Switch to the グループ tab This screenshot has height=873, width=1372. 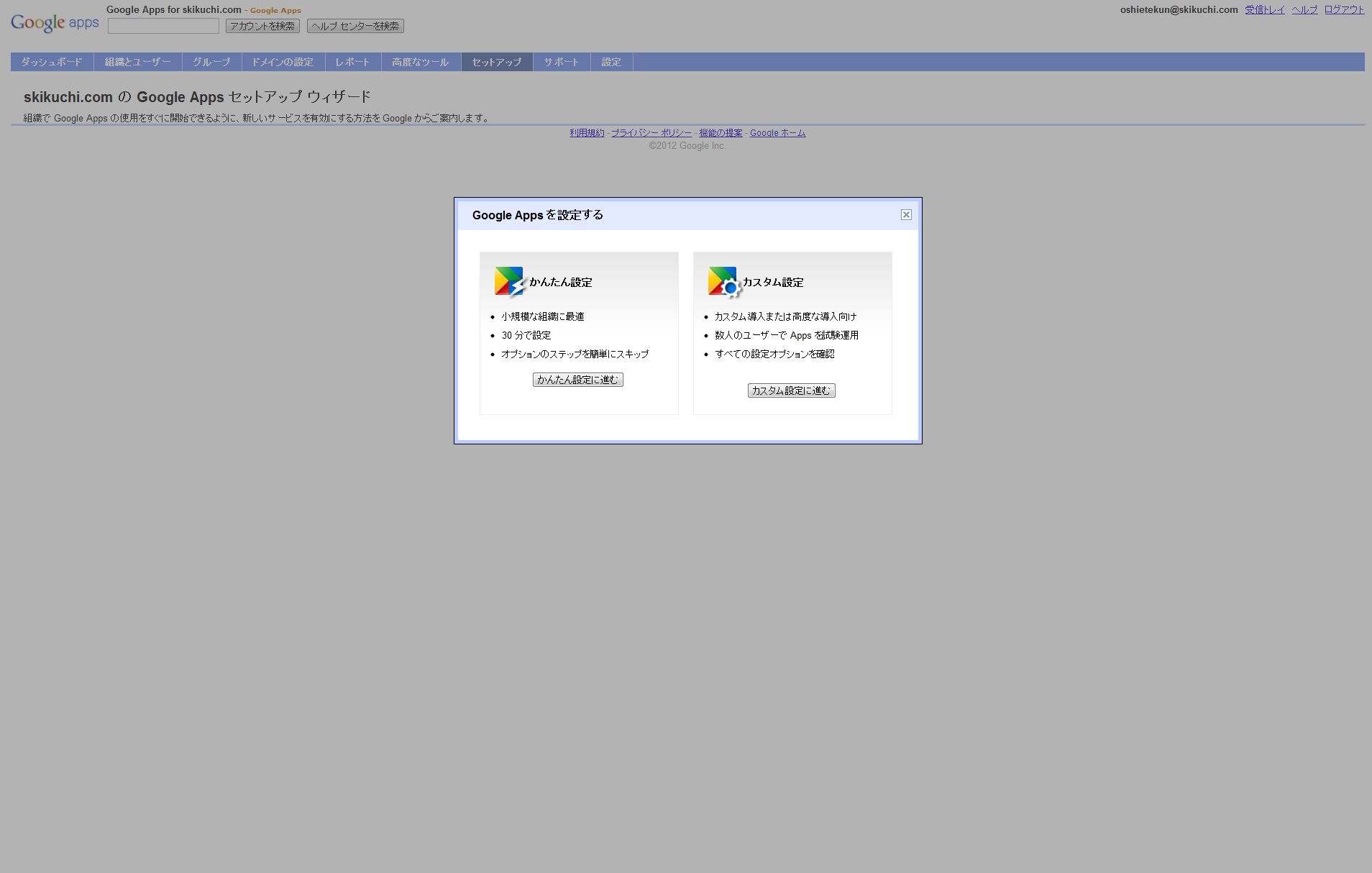click(x=211, y=62)
